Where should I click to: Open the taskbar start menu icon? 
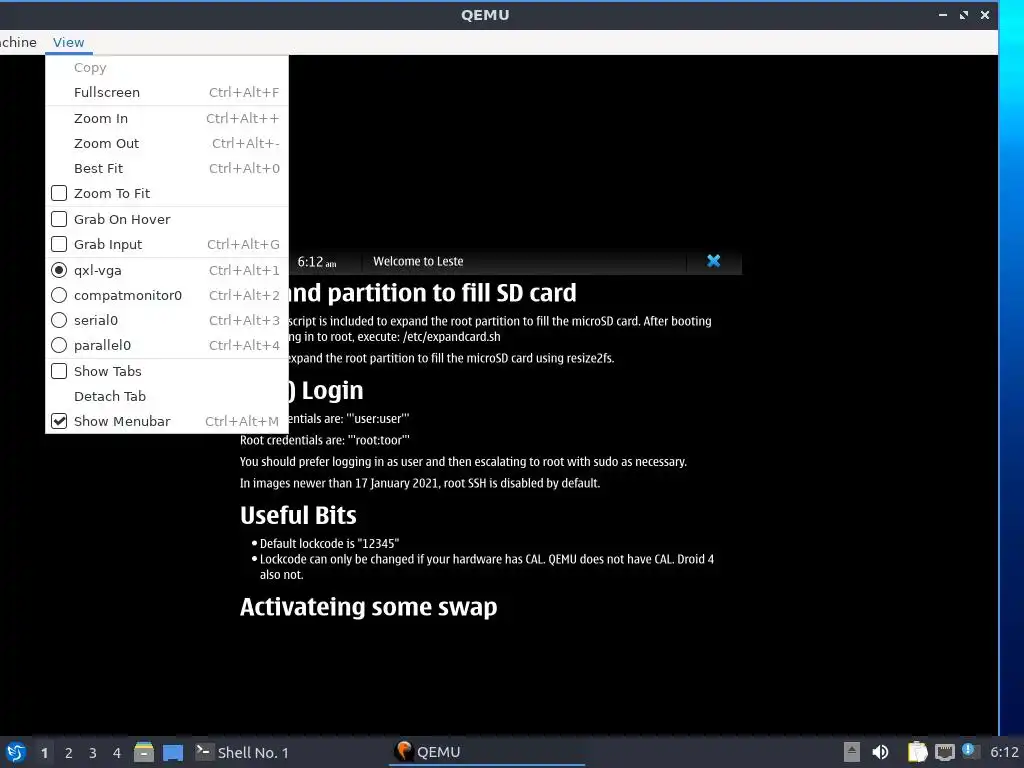pos(16,752)
